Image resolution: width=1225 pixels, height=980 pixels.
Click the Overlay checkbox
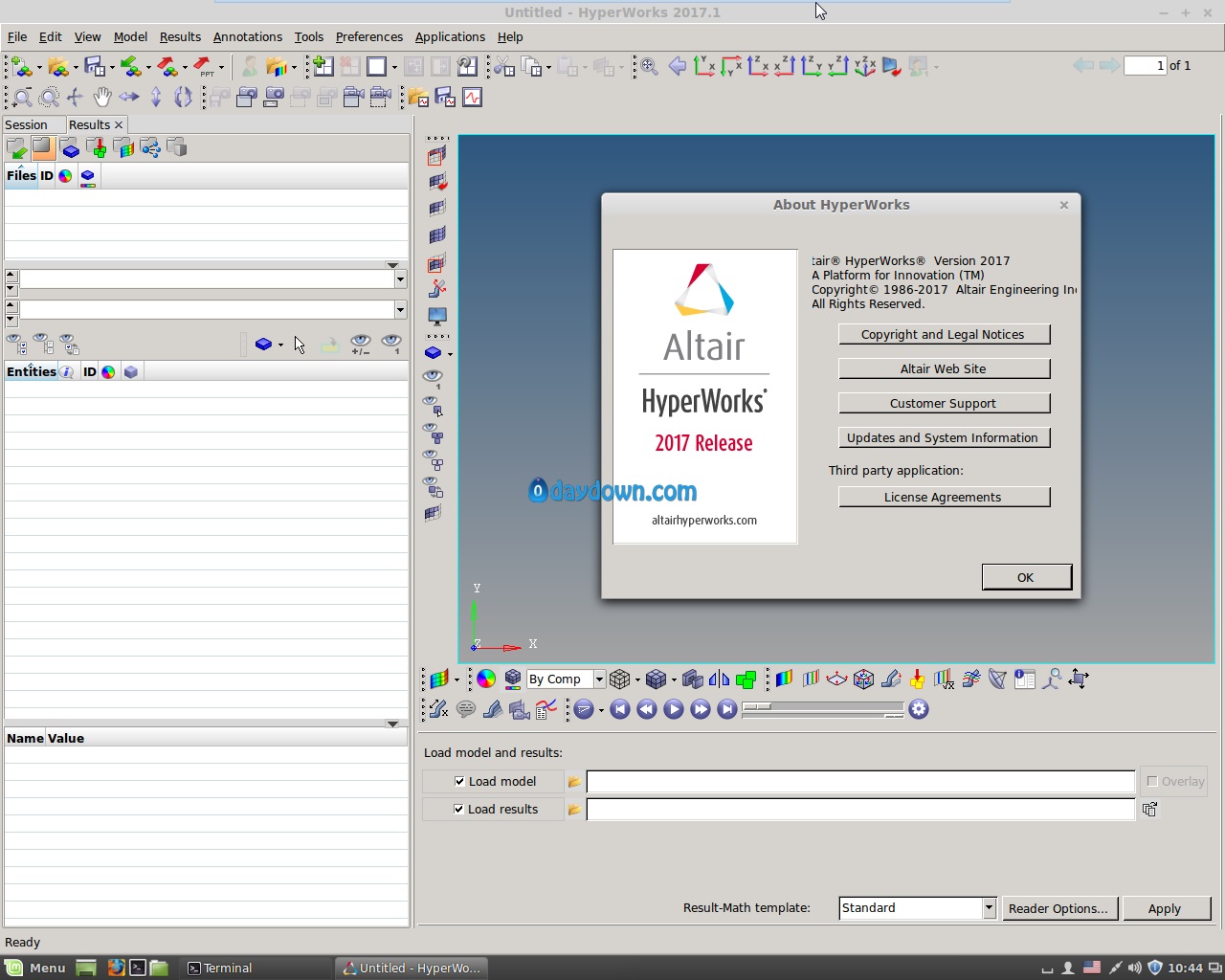point(1152,781)
